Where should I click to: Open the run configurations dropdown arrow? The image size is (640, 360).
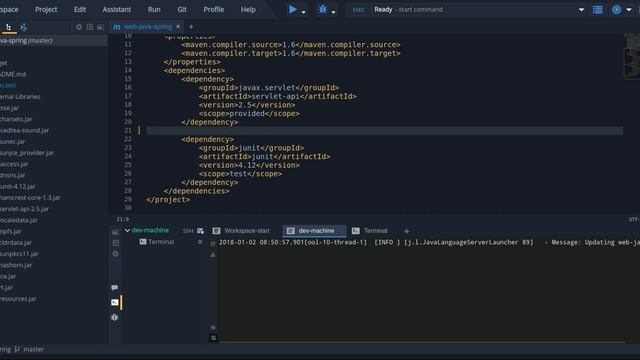point(303,12)
